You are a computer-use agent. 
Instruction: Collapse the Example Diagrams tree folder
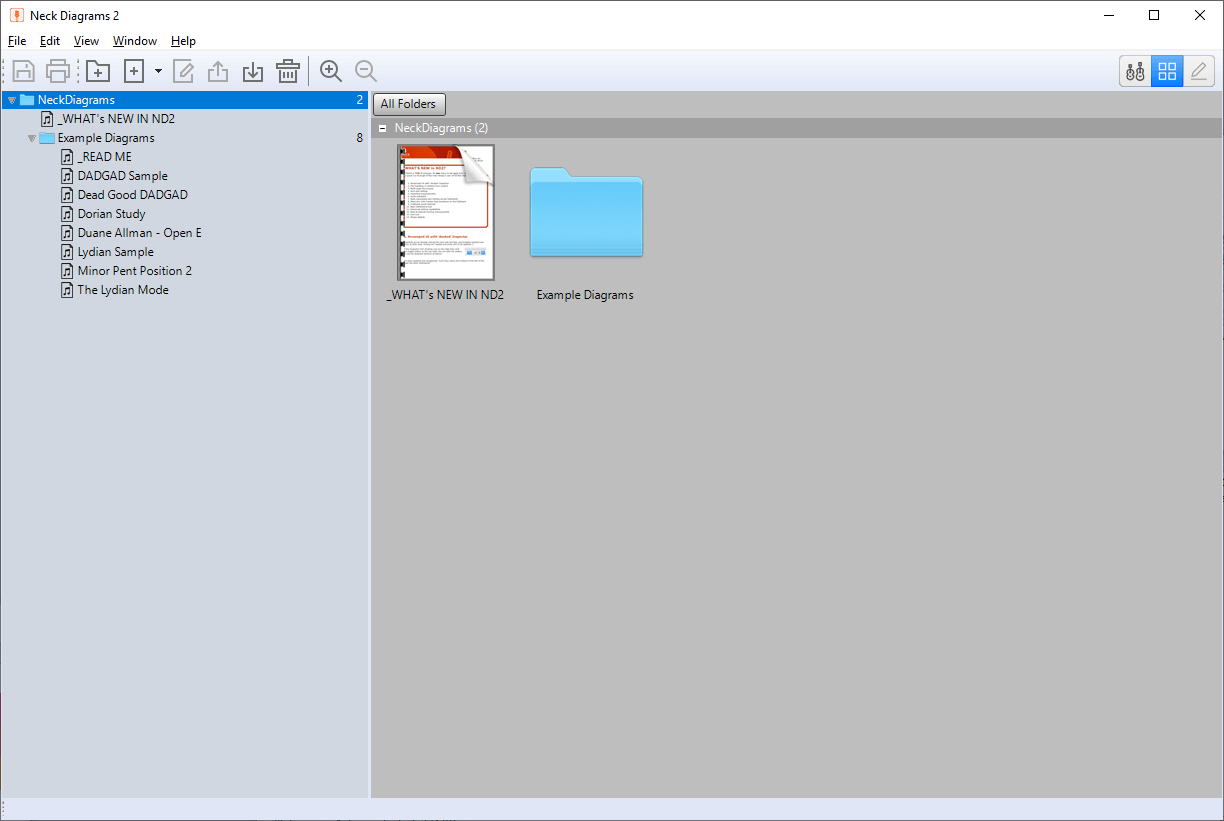[x=32, y=138]
